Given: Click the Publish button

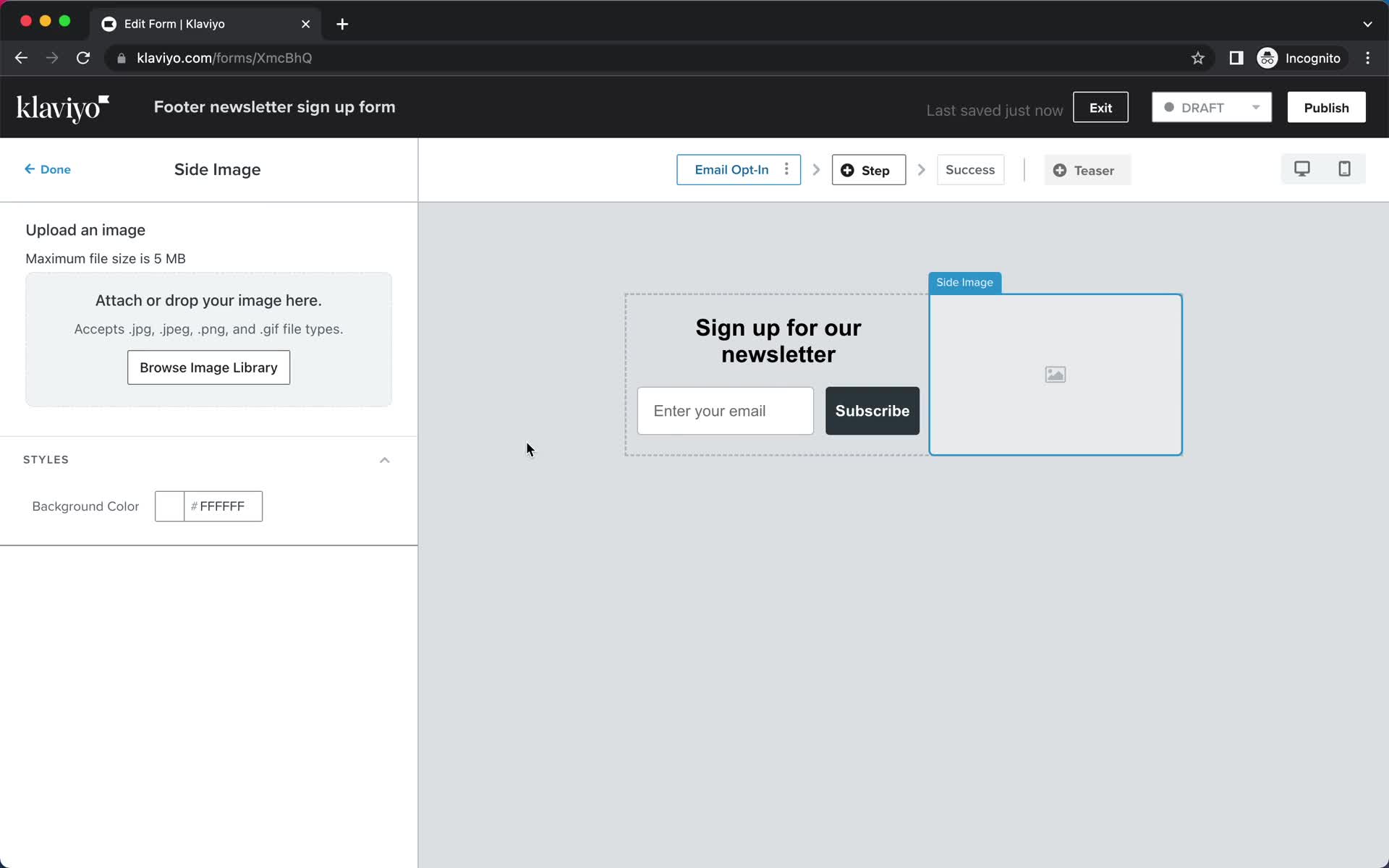Looking at the screenshot, I should point(1327,107).
